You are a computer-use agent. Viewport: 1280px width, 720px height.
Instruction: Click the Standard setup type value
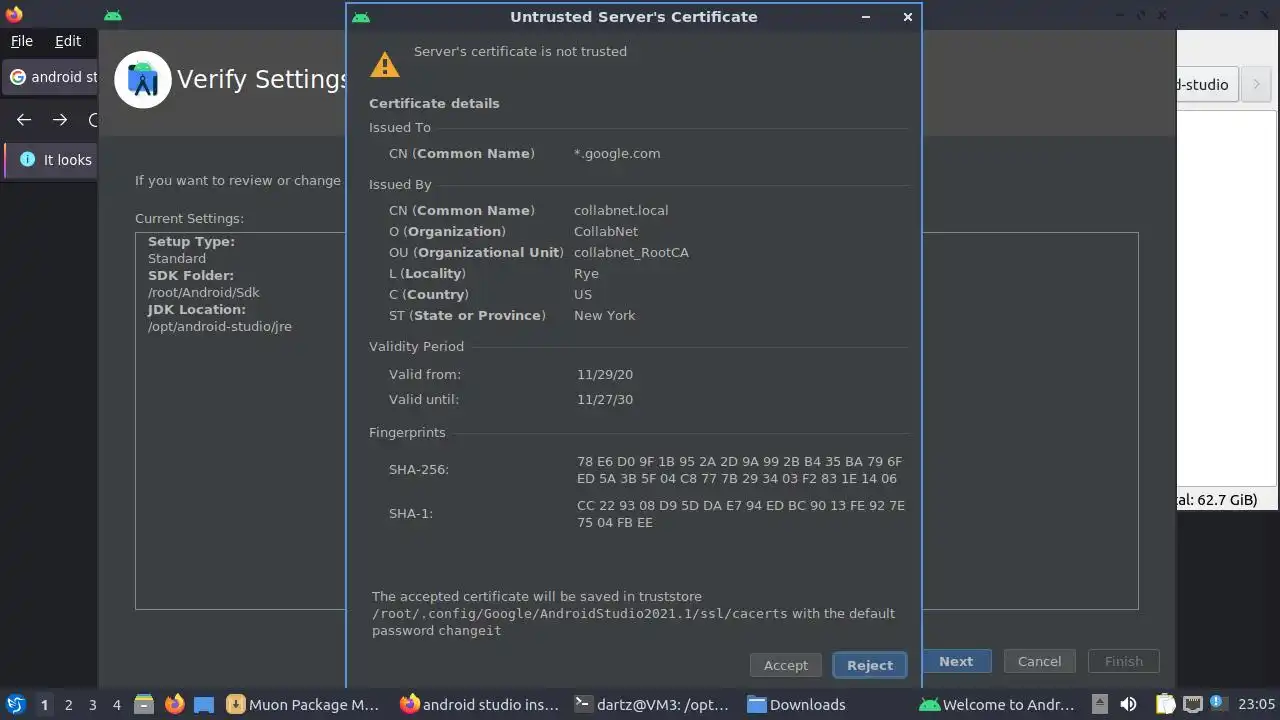[177, 259]
